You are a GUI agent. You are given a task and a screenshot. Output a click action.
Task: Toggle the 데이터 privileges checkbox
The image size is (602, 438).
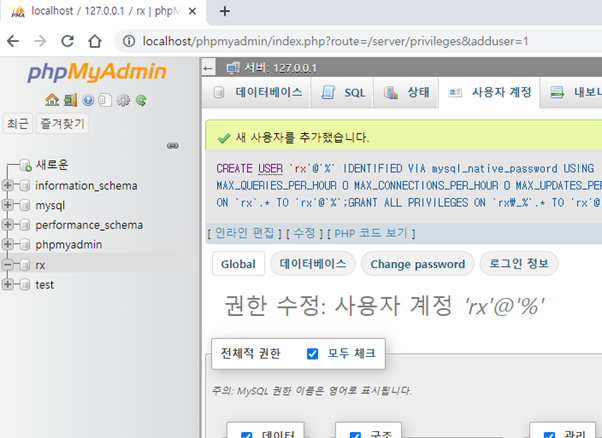(246, 435)
